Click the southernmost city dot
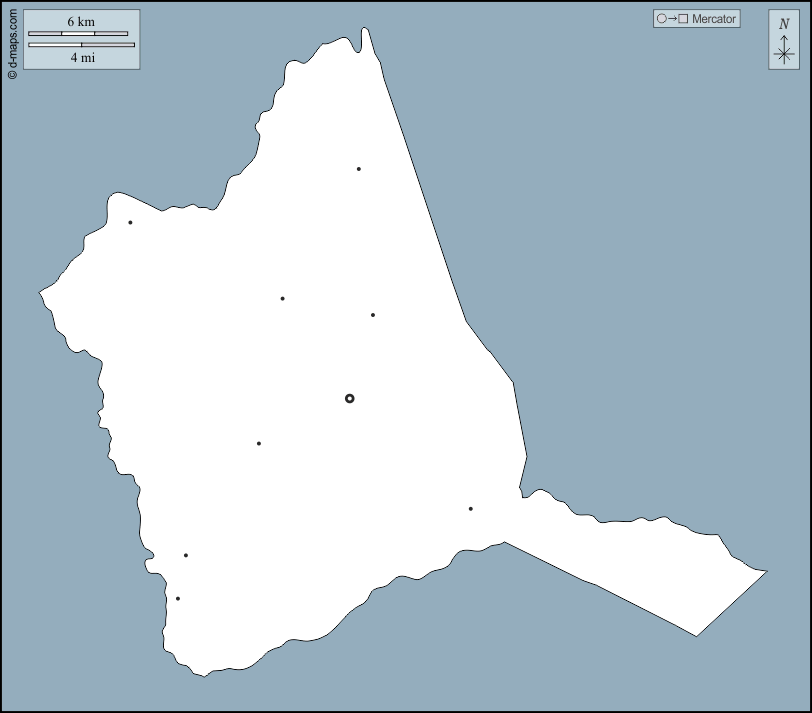 tap(178, 599)
